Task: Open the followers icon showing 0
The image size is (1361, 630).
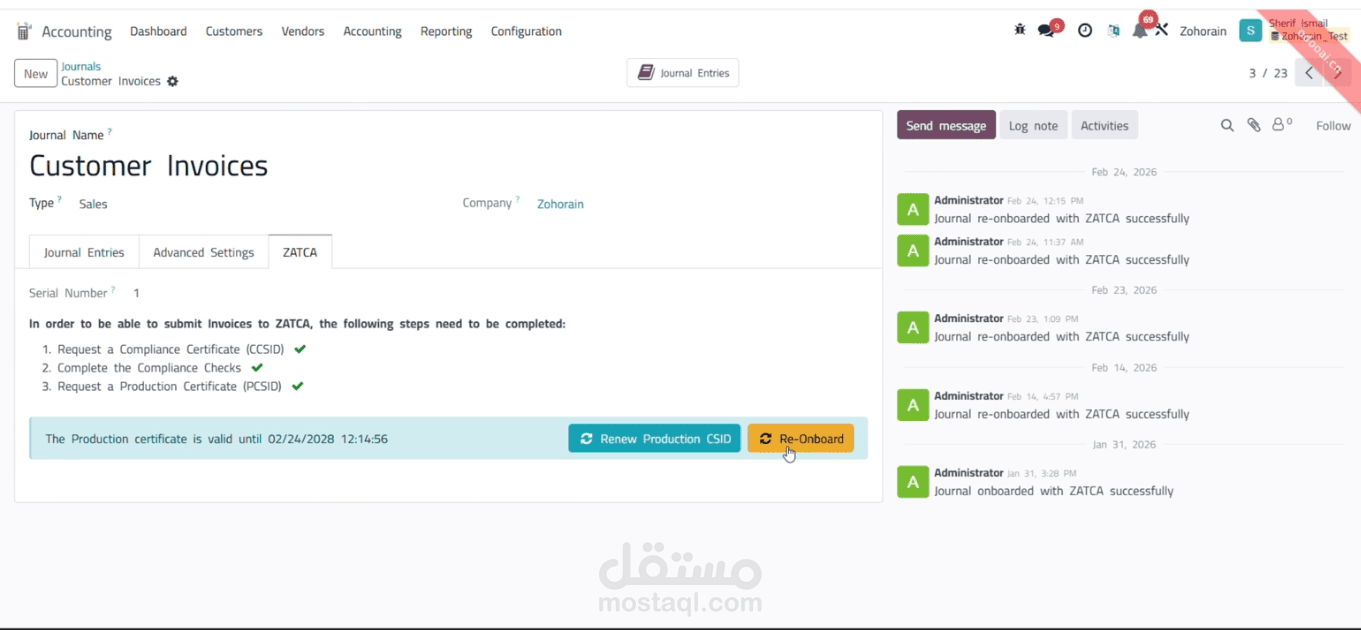Action: tap(1281, 125)
